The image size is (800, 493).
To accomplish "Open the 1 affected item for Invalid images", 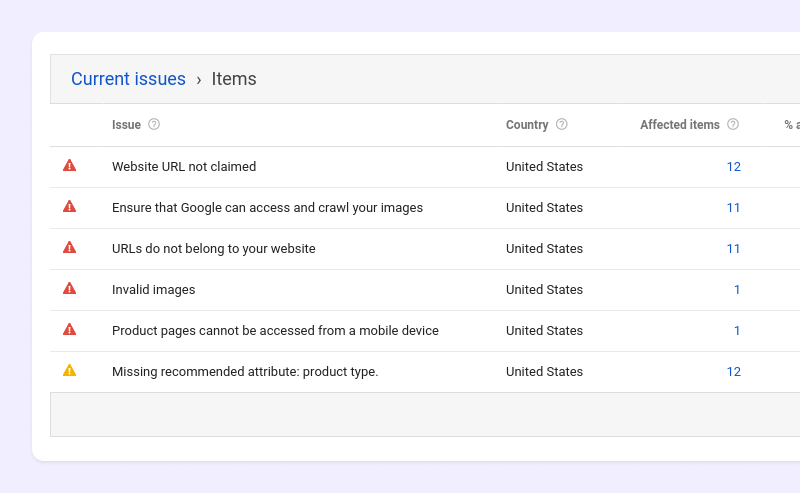I will pos(737,290).
